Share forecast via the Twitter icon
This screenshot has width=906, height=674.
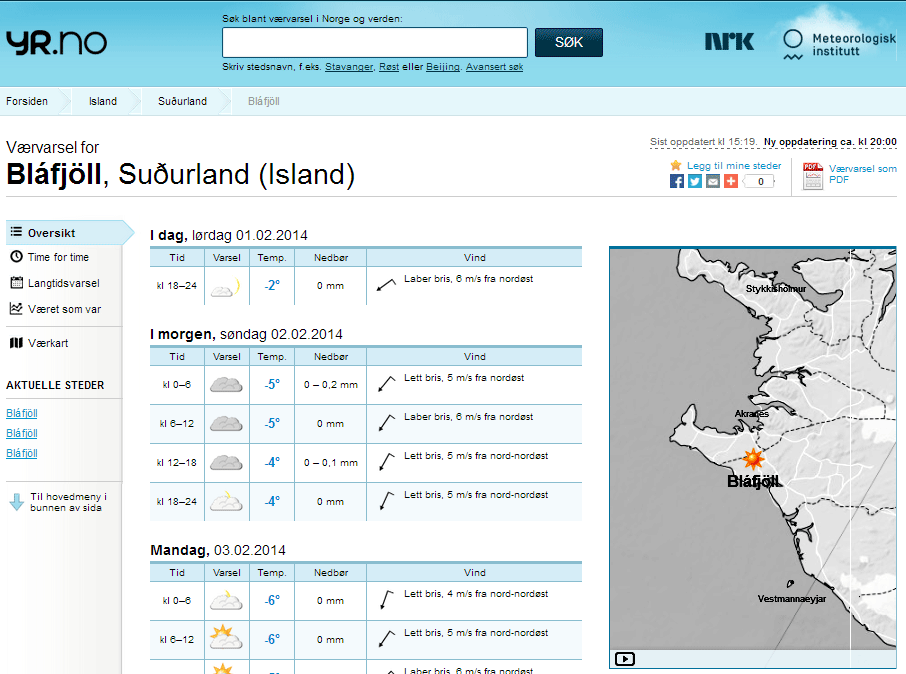pos(695,181)
